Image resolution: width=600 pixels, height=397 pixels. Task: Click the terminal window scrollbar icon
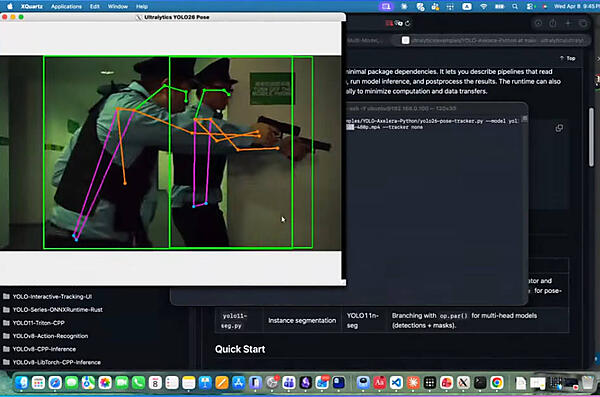coord(525,119)
